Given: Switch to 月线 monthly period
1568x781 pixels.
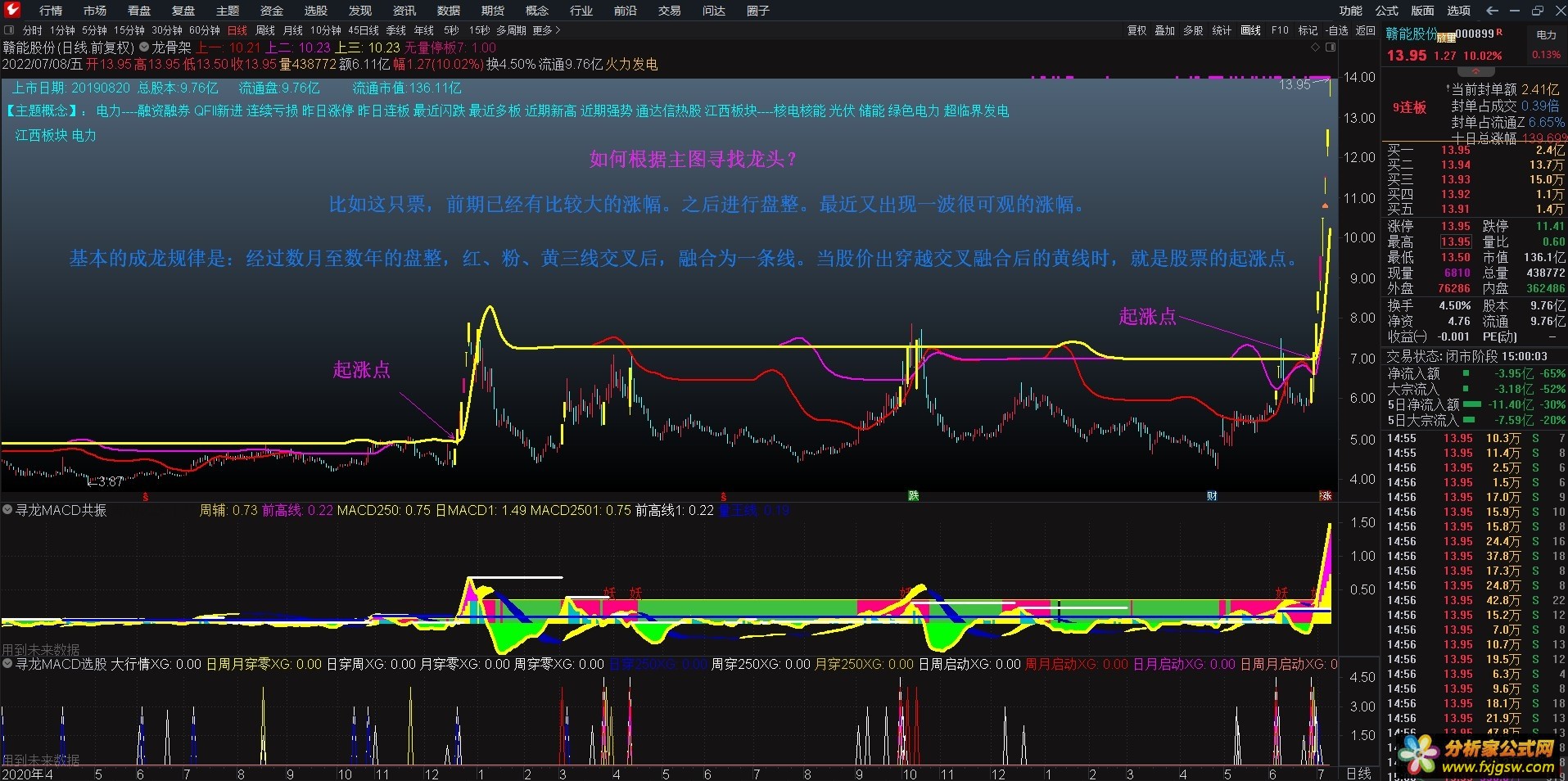Looking at the screenshot, I should pos(293,30).
